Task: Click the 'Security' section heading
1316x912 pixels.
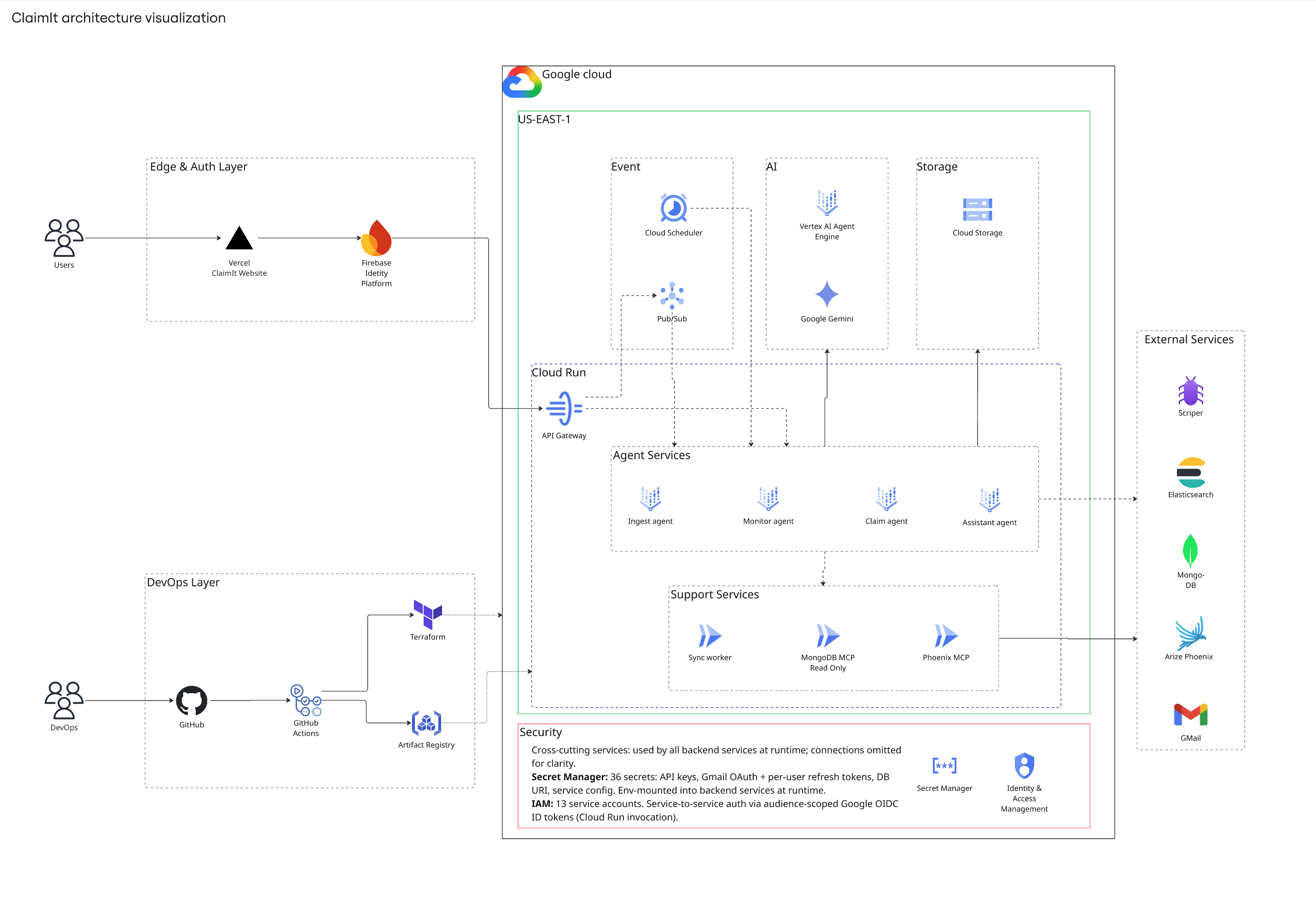Action: tap(540, 732)
